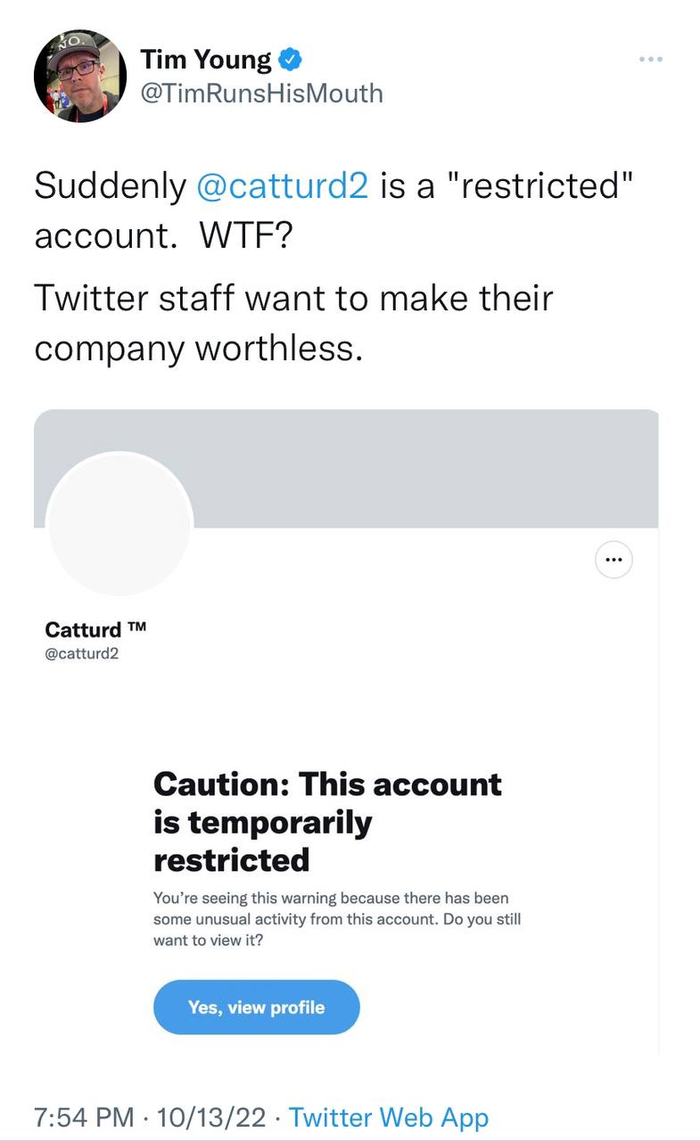Follow the @catturd2 mention in tweet text
The image size is (700, 1141).
tap(282, 186)
